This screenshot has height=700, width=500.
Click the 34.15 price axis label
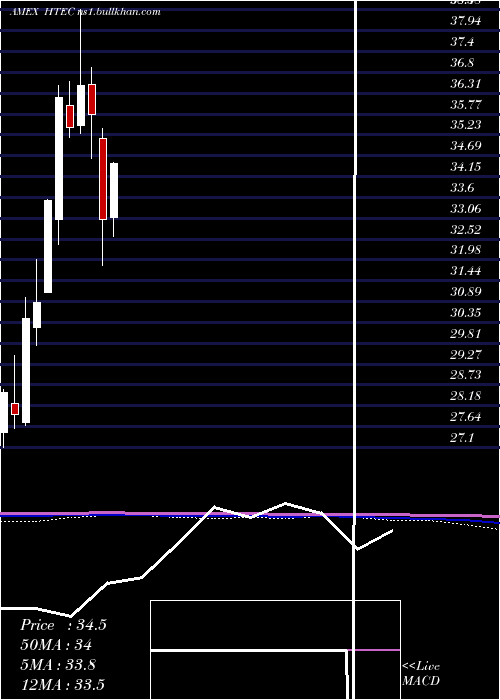click(466, 167)
